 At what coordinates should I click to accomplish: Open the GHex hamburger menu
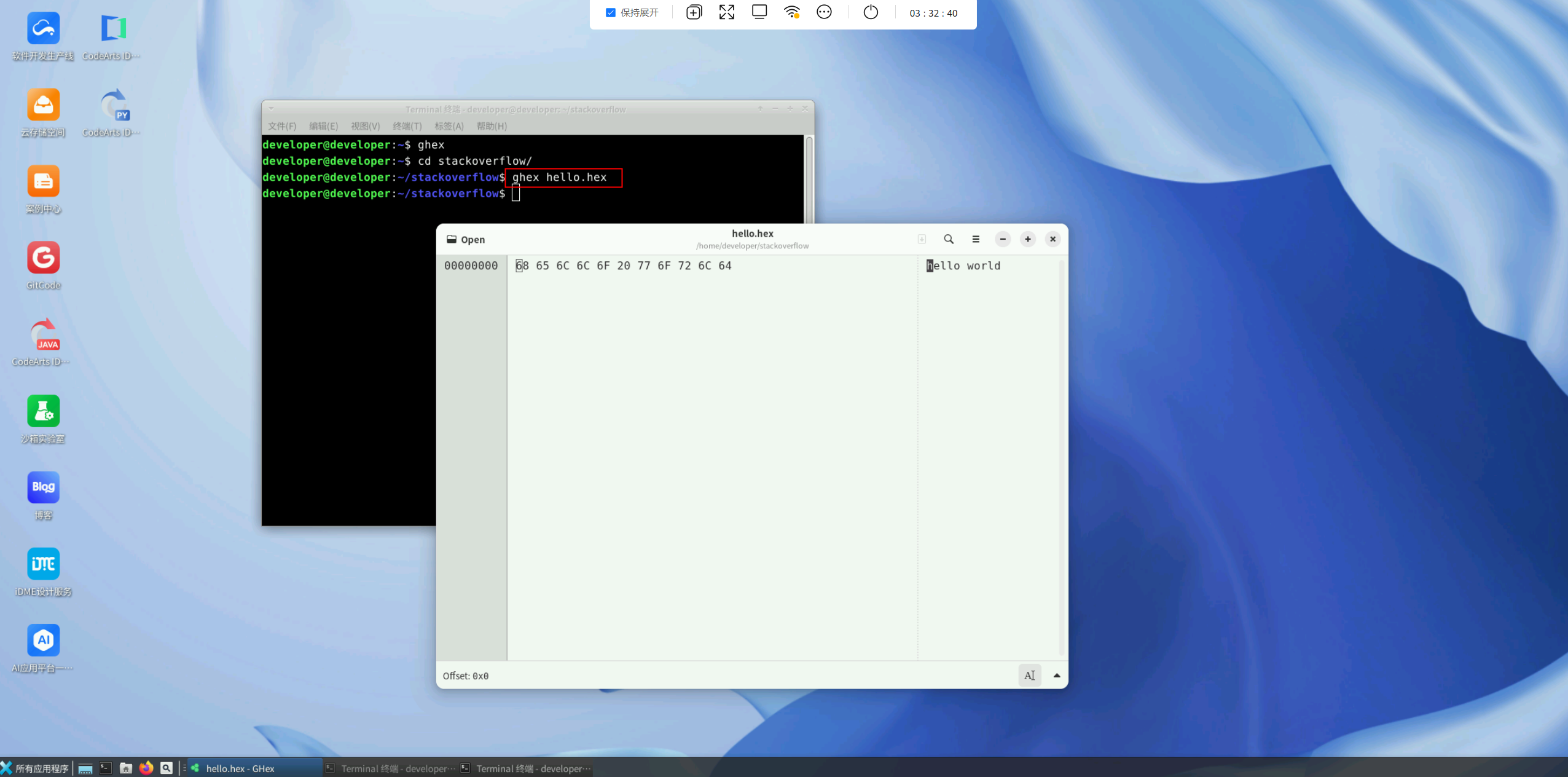pyautogui.click(x=976, y=239)
